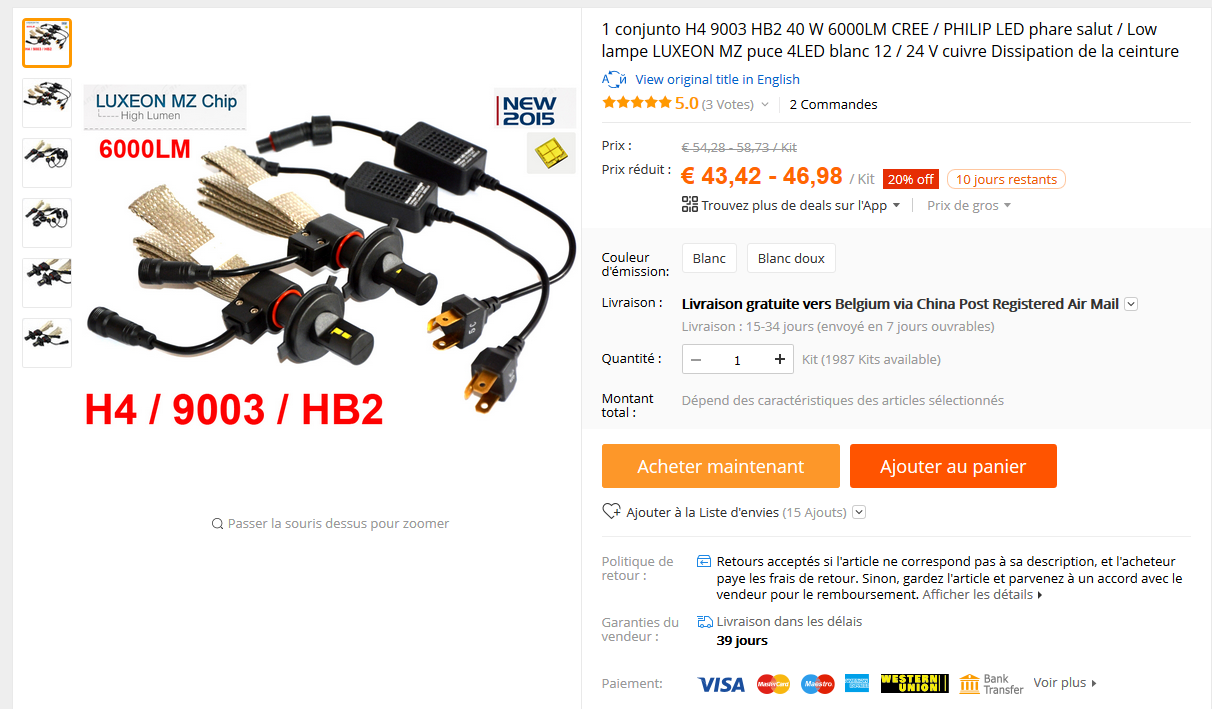Click the Visa payment icon

point(721,684)
